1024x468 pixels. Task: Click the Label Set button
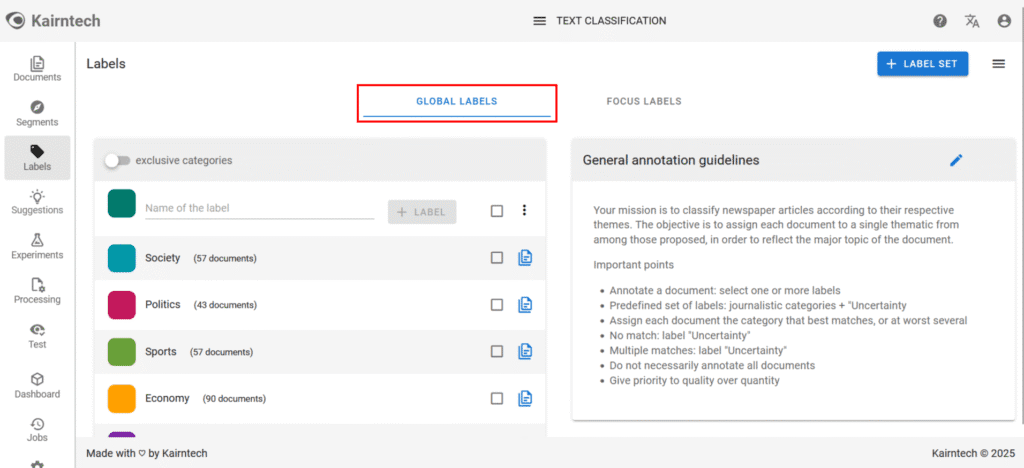tap(922, 64)
